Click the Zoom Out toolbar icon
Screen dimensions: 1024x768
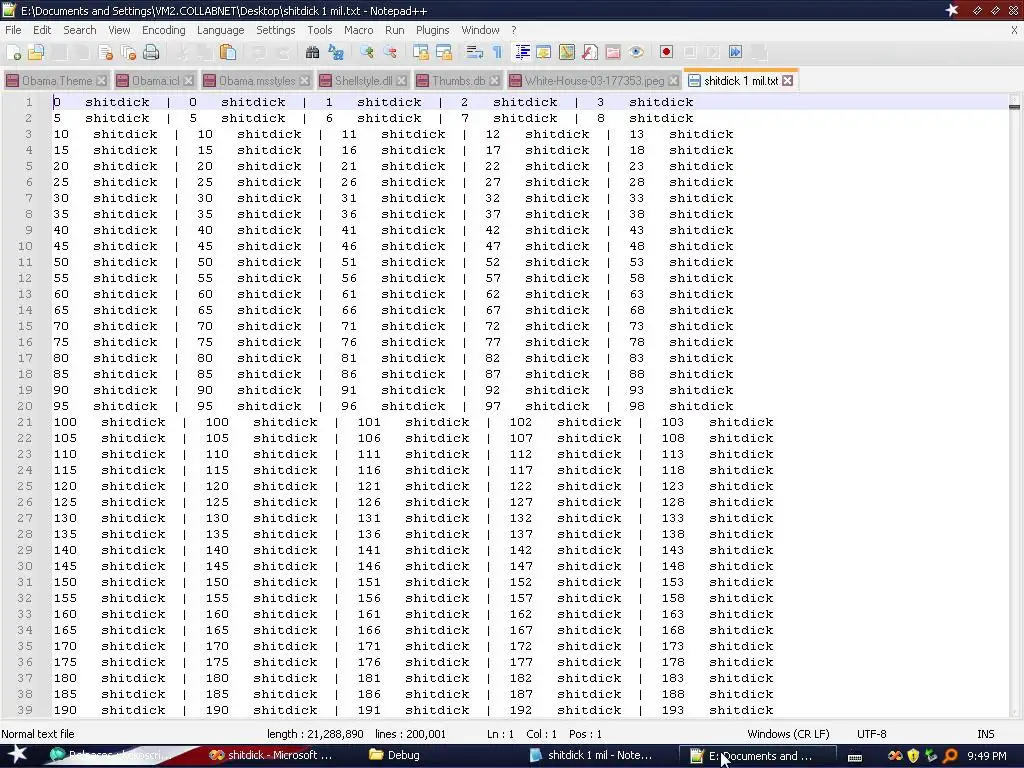pyautogui.click(x=390, y=52)
